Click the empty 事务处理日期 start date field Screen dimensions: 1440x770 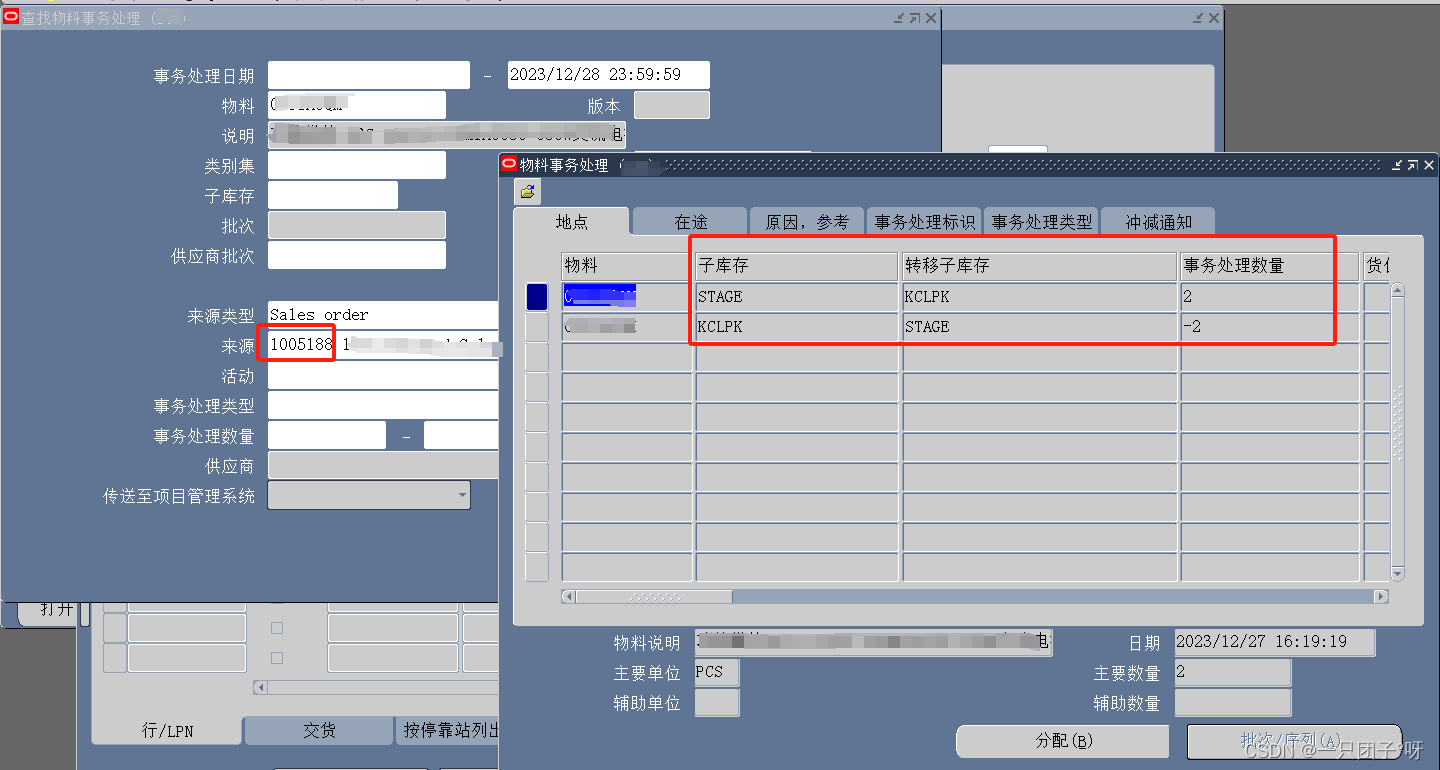368,74
